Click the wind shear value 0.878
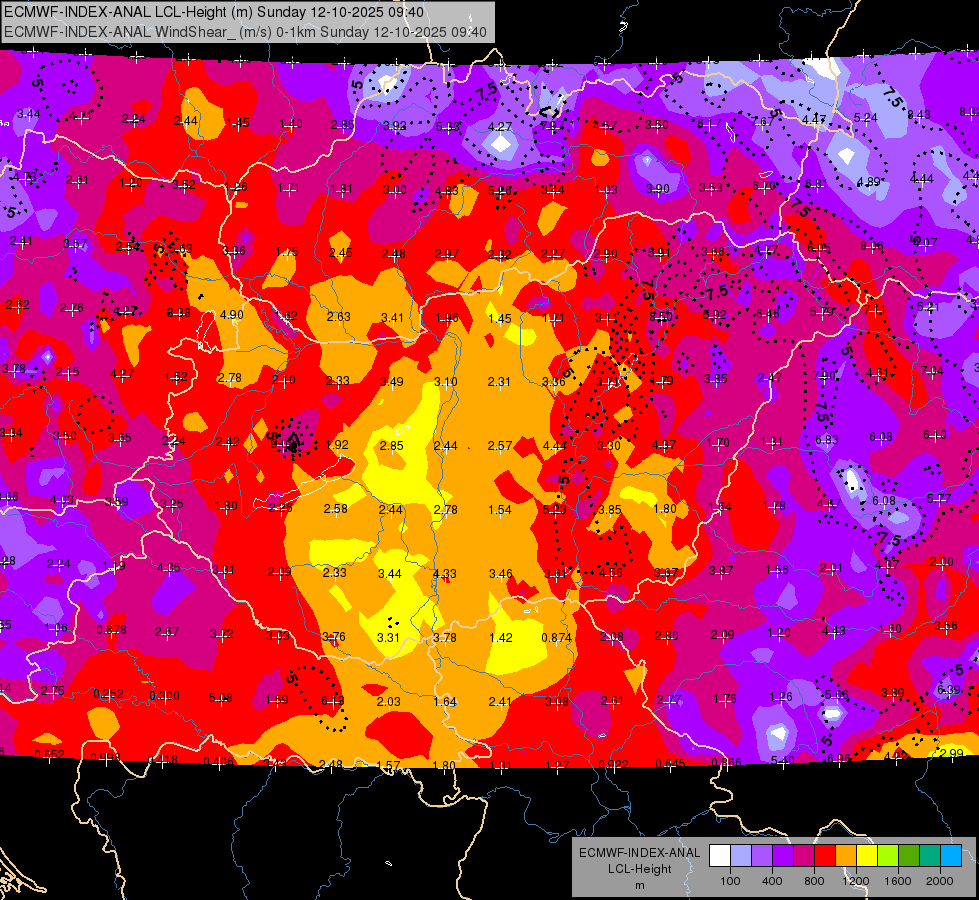 point(112,630)
